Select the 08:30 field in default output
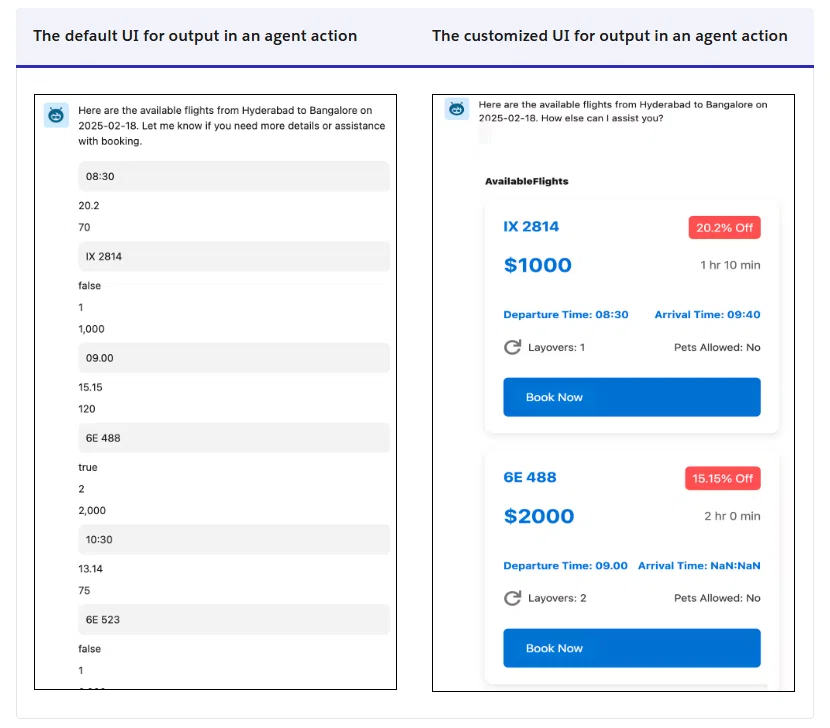Image resolution: width=830 pixels, height=728 pixels. click(234, 176)
